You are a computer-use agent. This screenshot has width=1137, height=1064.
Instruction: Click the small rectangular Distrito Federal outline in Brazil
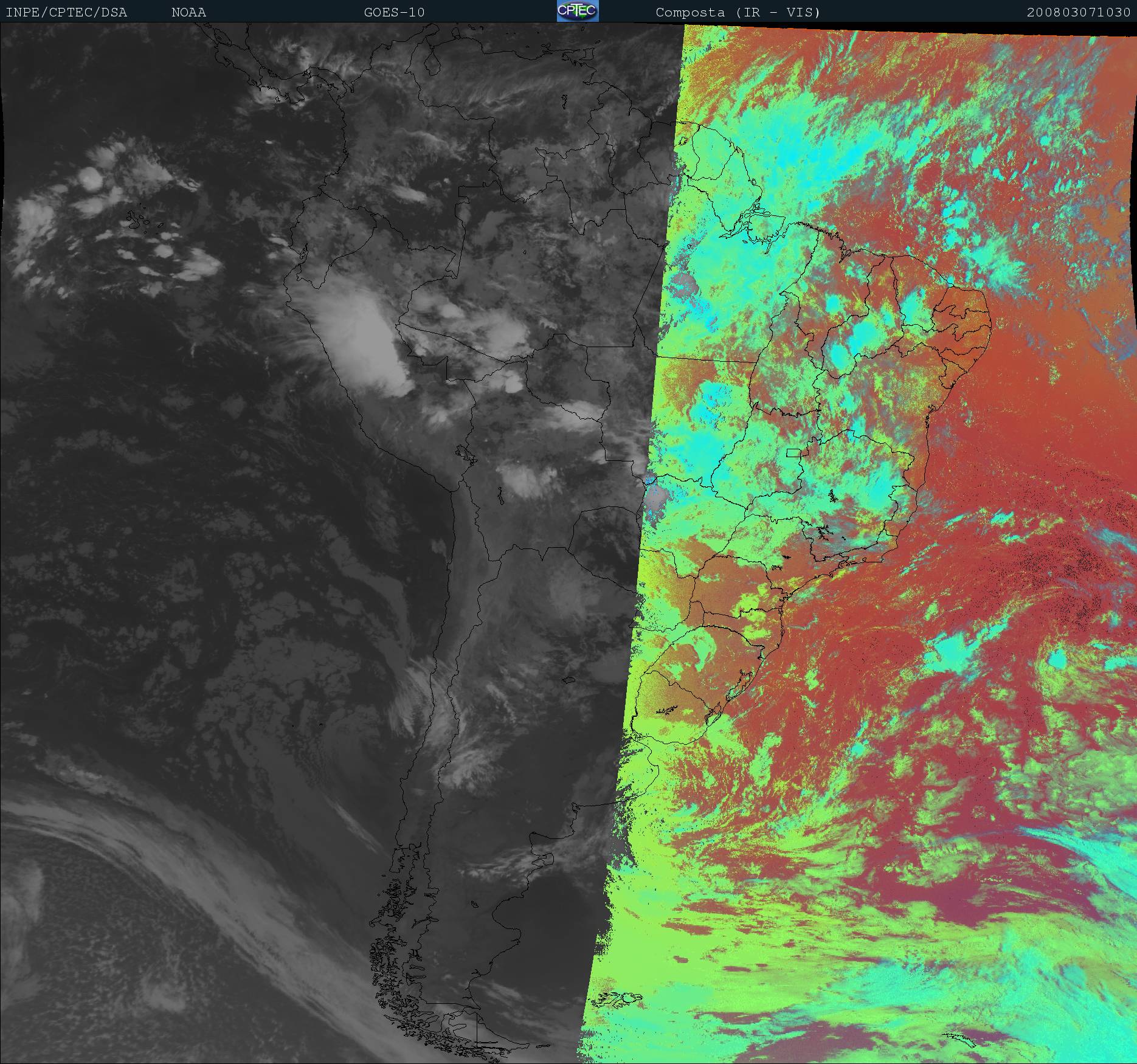pos(793,452)
